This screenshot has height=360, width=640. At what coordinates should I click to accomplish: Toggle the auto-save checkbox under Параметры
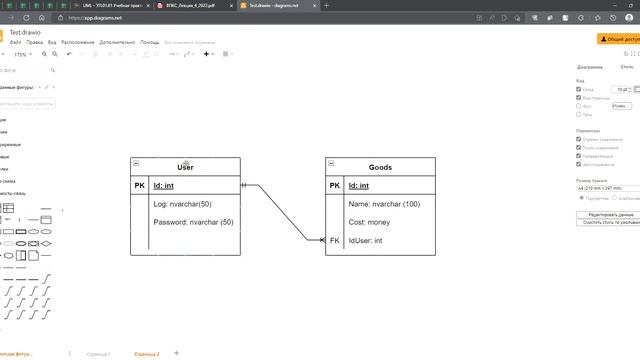click(x=578, y=164)
